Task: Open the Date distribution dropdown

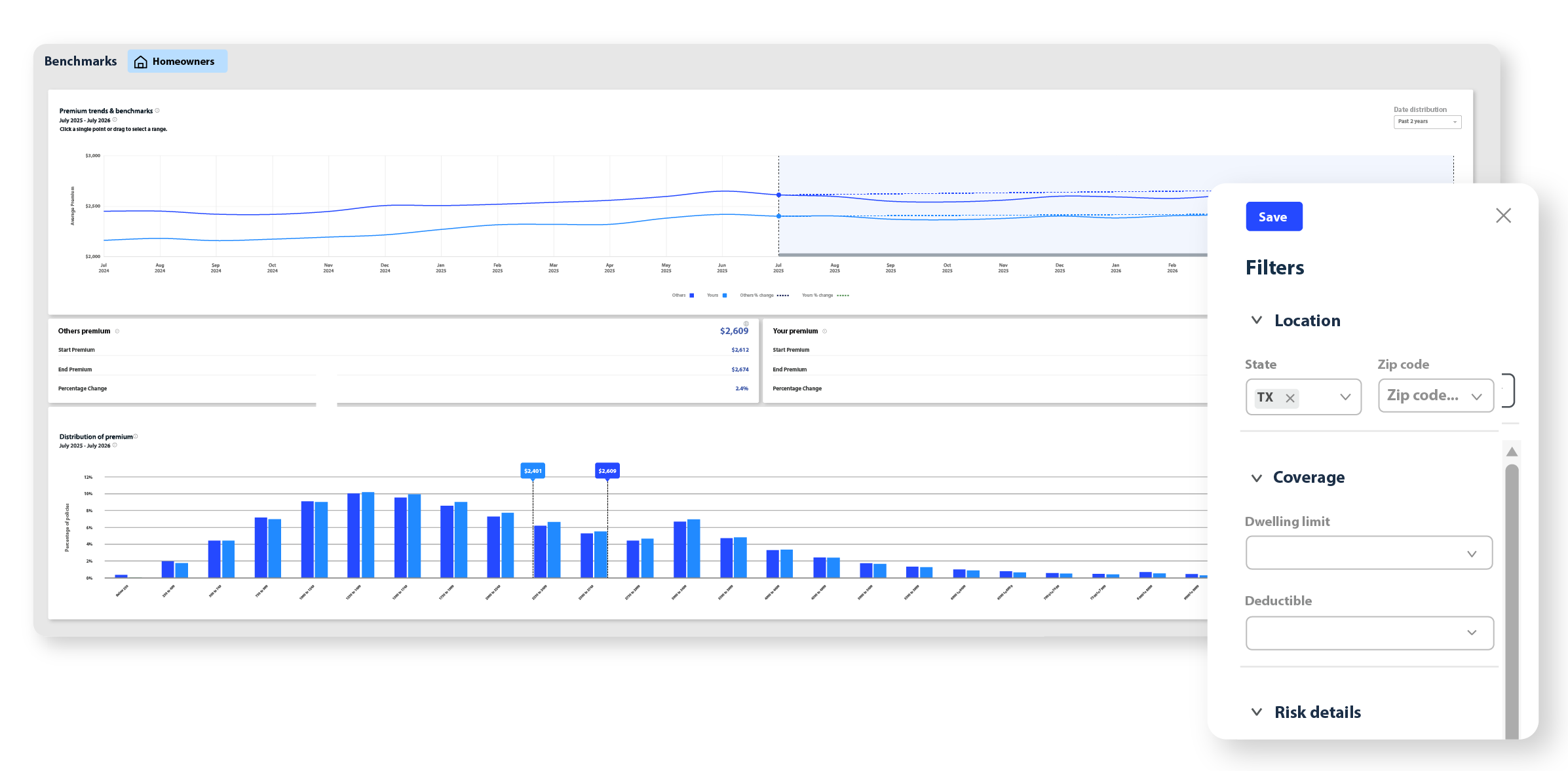Action: pyautogui.click(x=1427, y=122)
